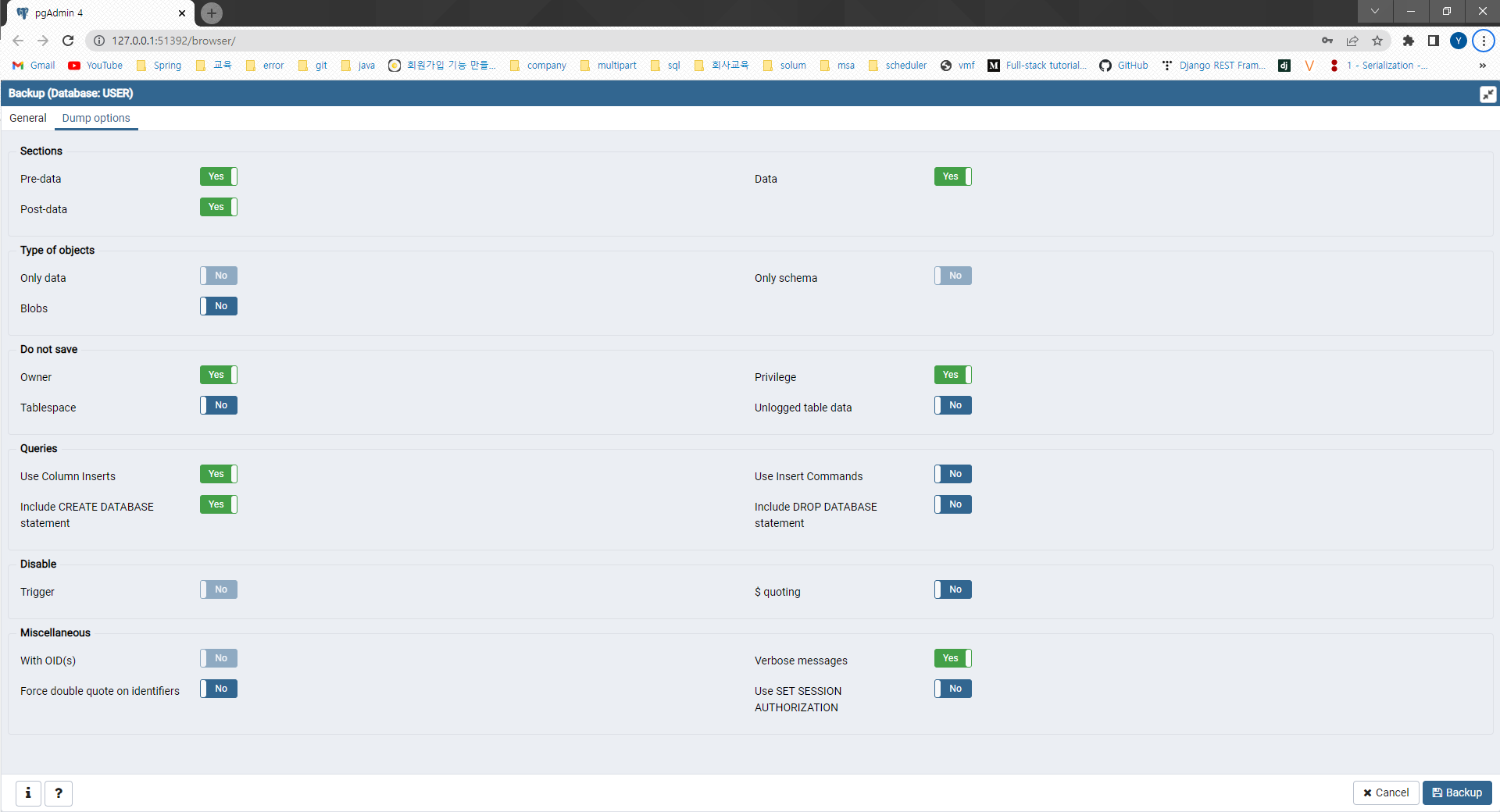Open the scheduler bookmark folder

point(898,66)
